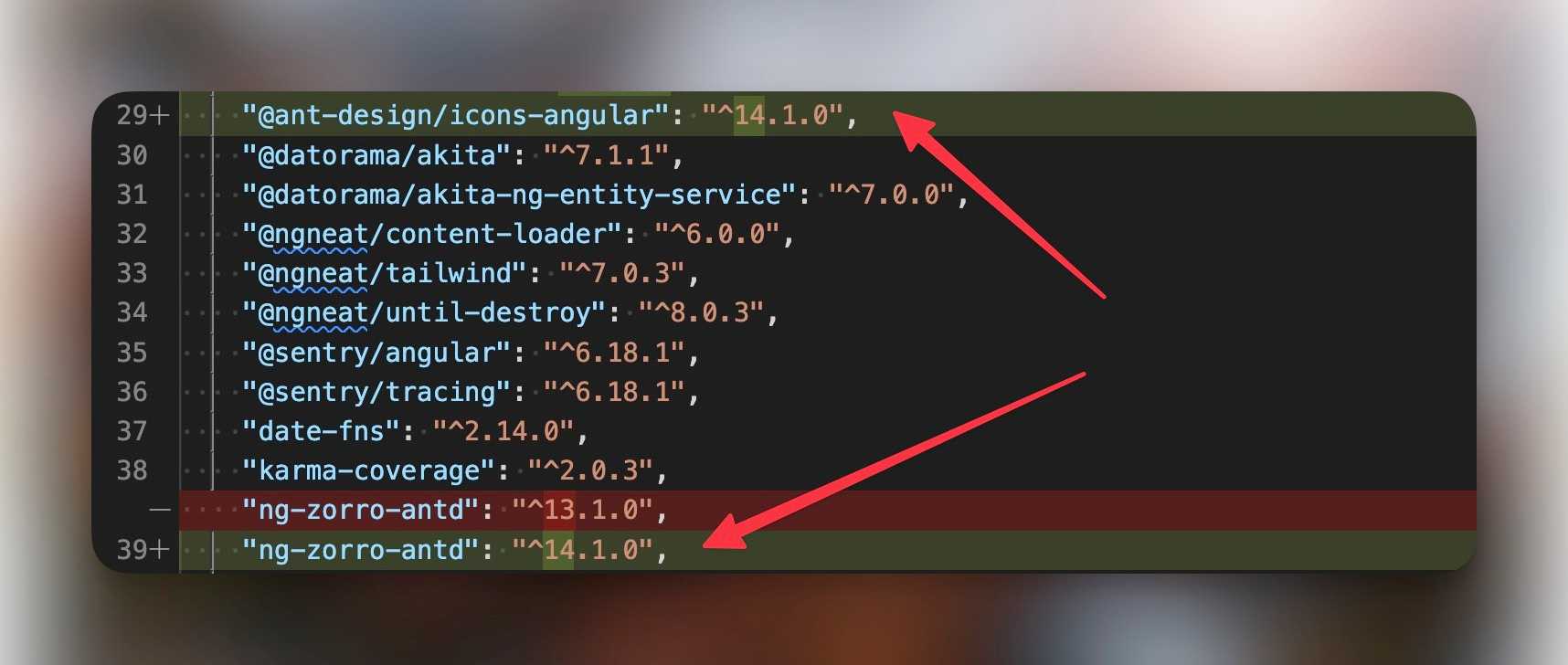Click the highlighted "14" in the icons-angular version
The height and width of the screenshot is (665, 1568).
[749, 115]
